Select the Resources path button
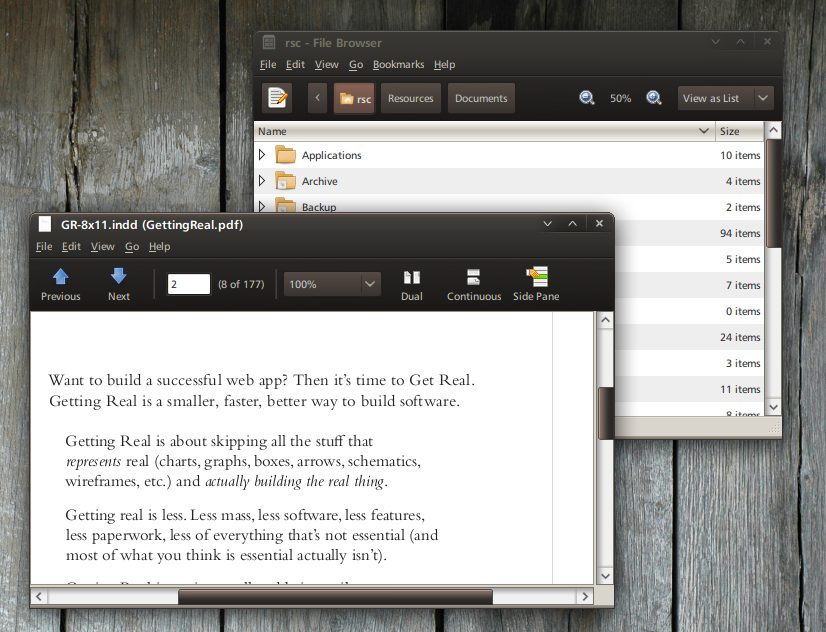826x632 pixels. (410, 98)
